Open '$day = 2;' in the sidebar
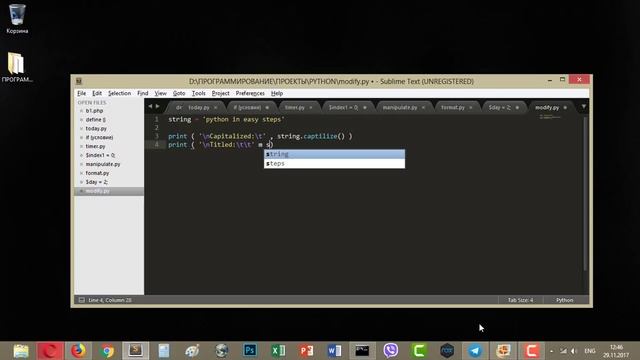 pyautogui.click(x=97, y=182)
